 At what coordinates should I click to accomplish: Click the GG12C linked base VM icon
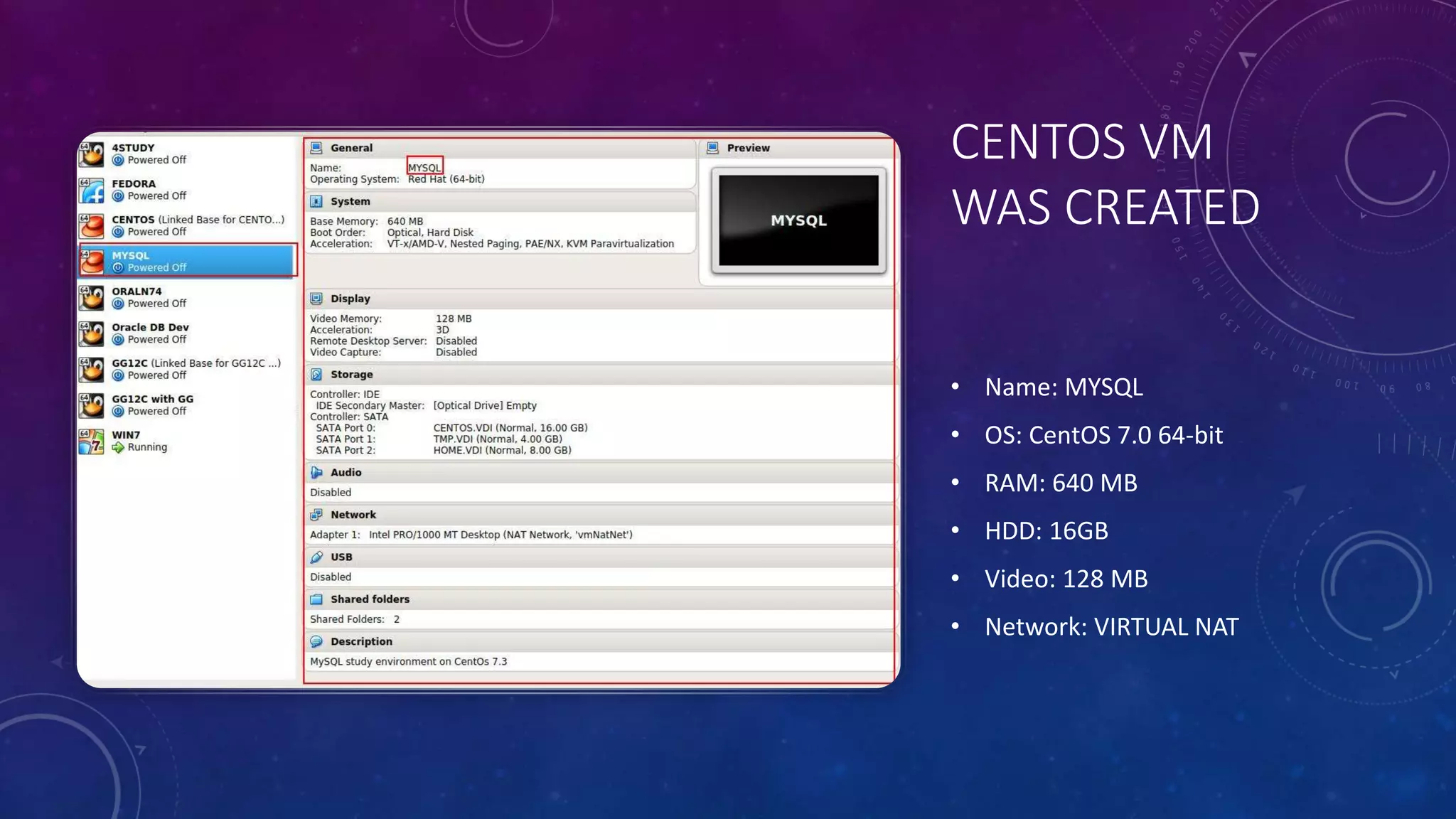pos(92,369)
